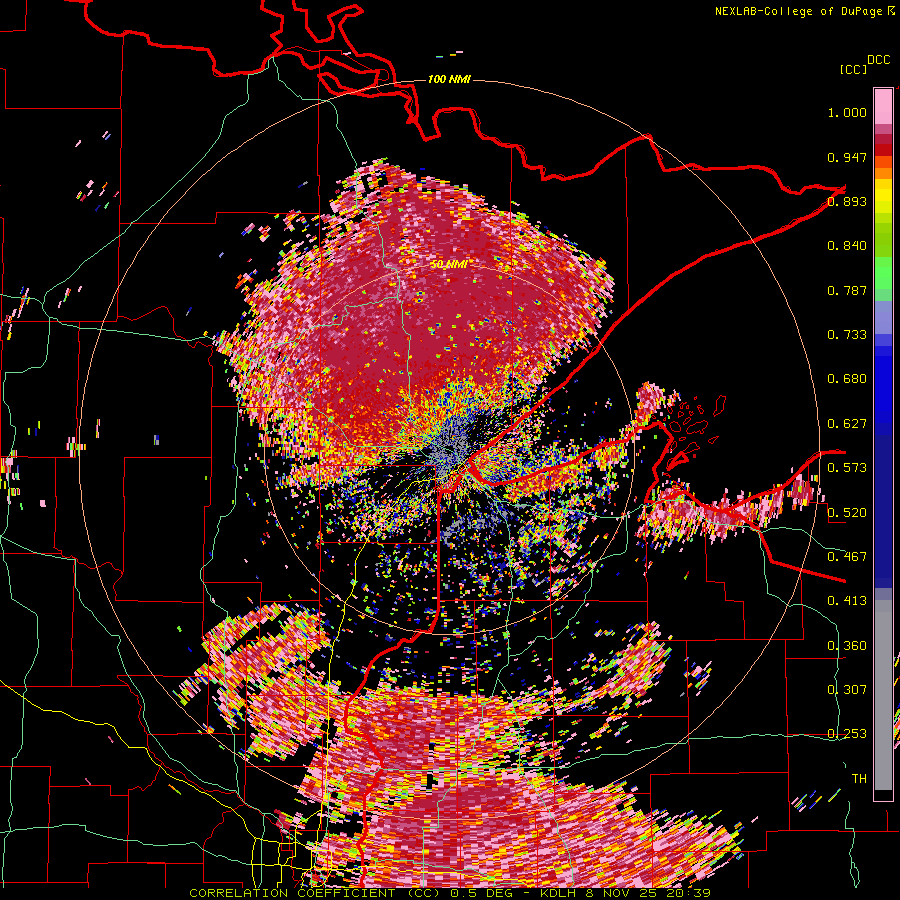
Task: Click the 0.573 color scale value
Action: pos(847,468)
